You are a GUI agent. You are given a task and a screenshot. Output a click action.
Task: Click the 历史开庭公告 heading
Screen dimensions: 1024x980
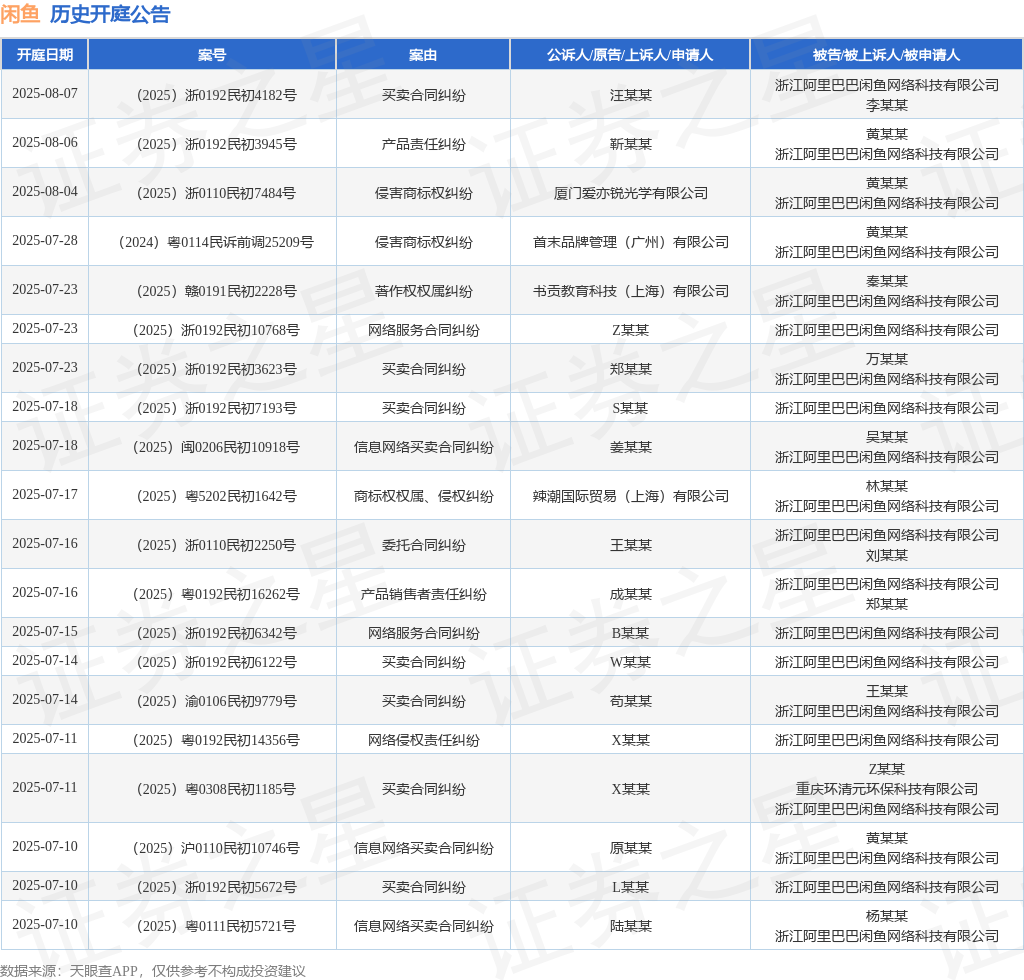click(110, 14)
